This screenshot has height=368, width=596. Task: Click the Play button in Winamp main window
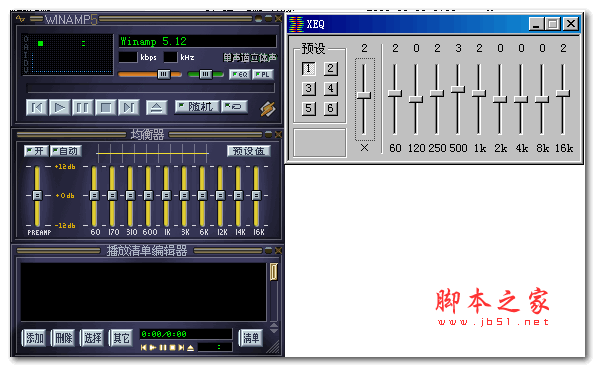(60, 108)
